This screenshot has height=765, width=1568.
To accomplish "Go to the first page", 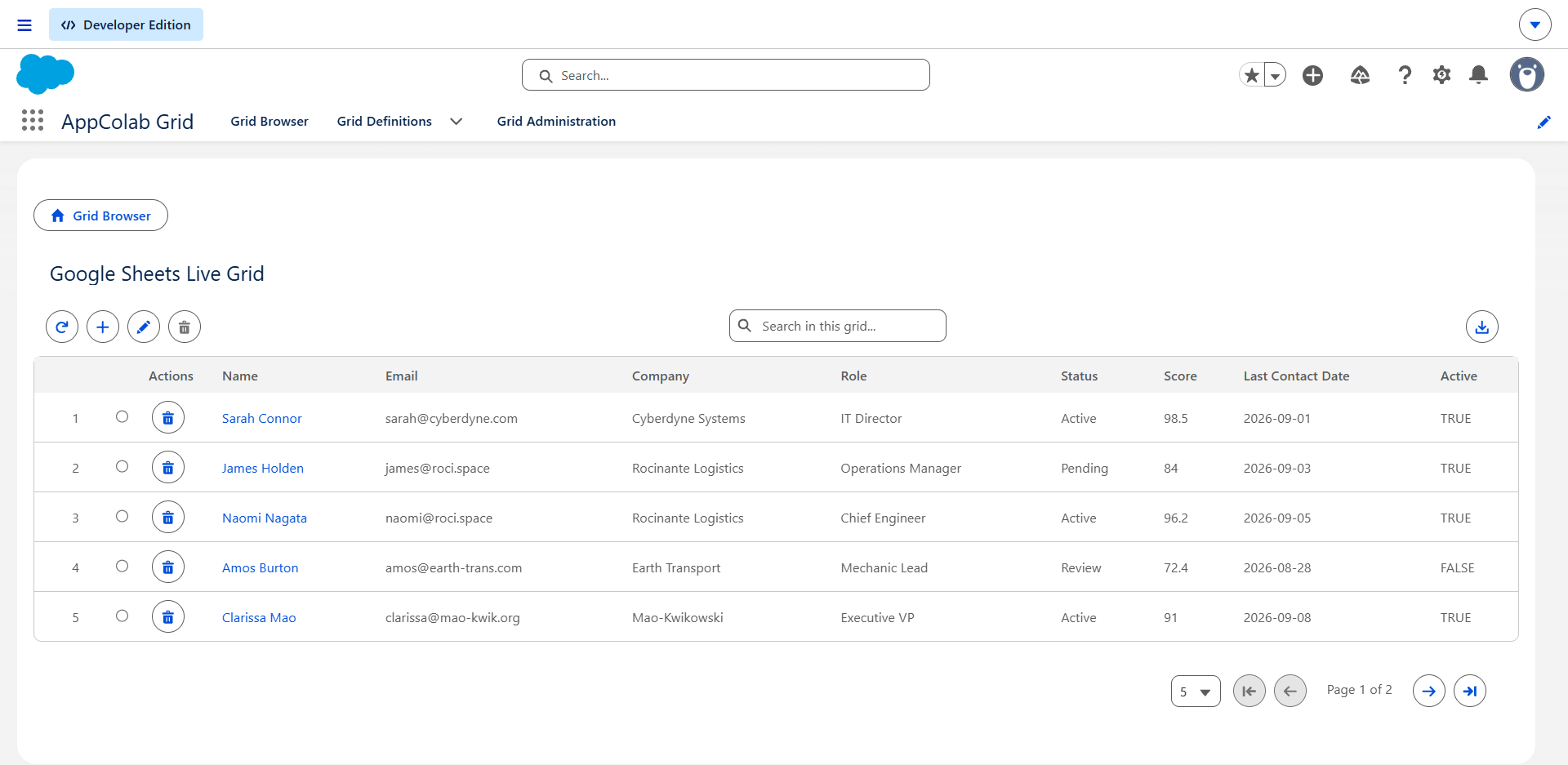I will 1249,691.
